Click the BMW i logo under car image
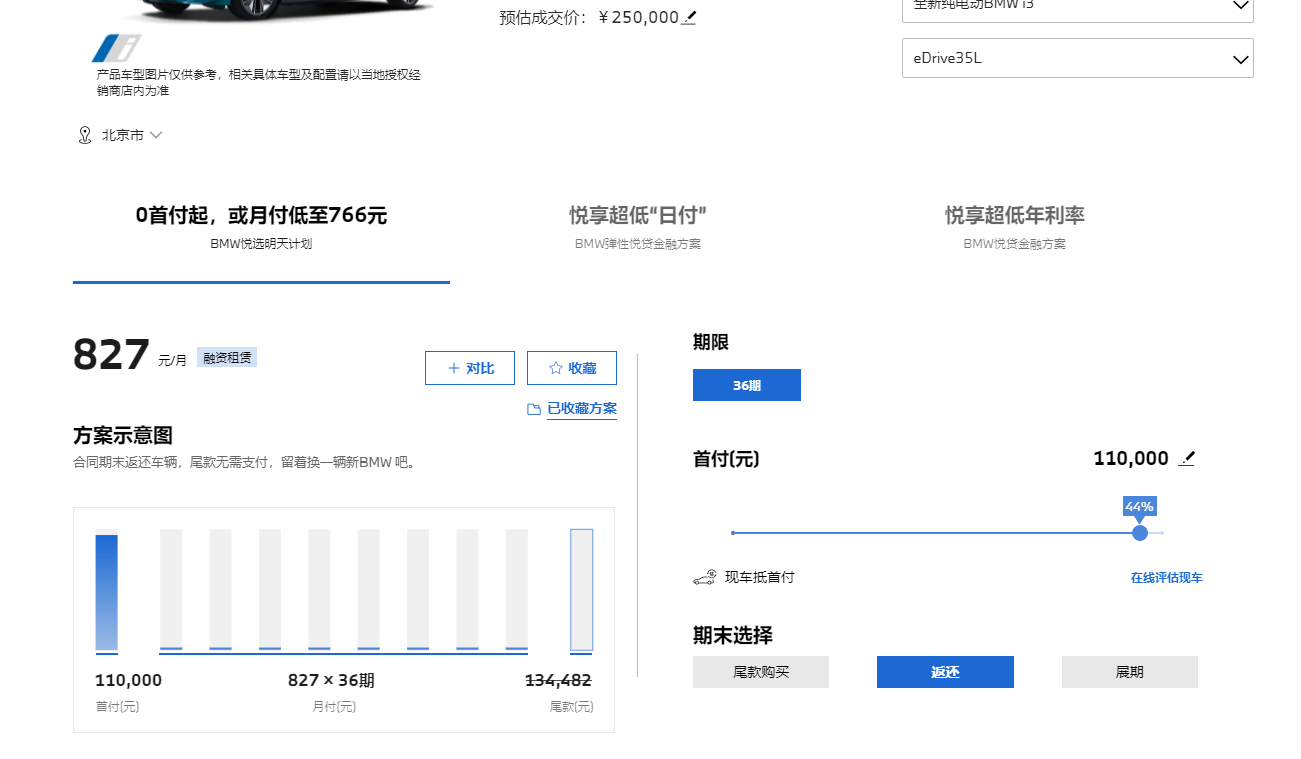The width and height of the screenshot is (1301, 759). [x=117, y=48]
